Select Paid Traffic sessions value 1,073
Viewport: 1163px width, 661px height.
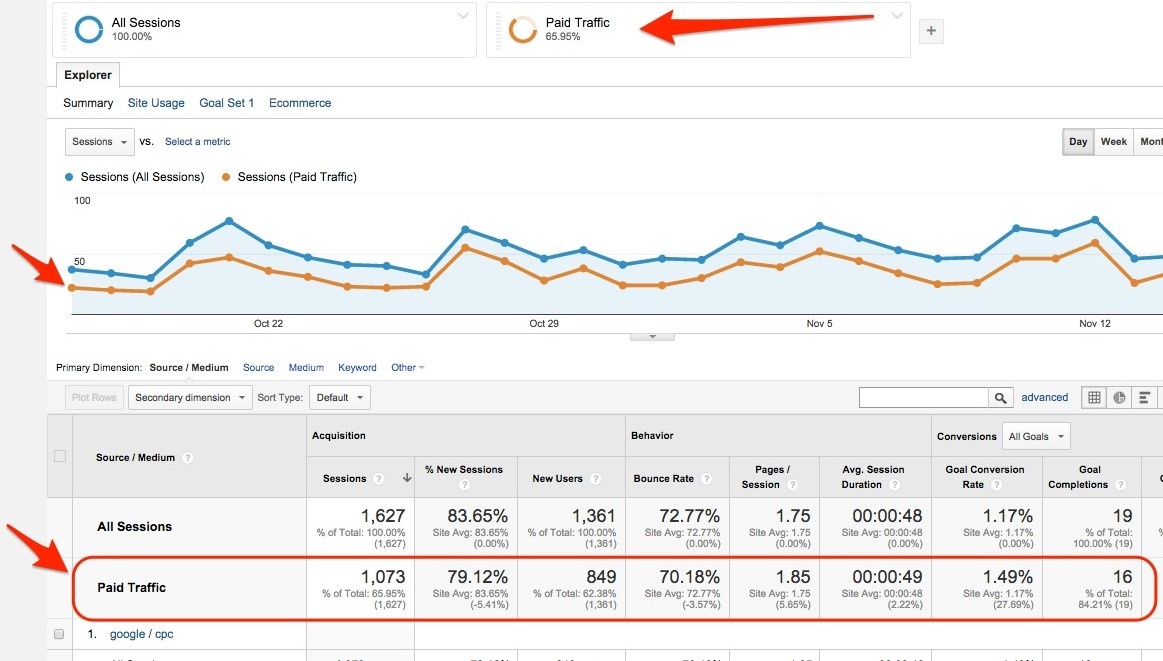tap(383, 577)
